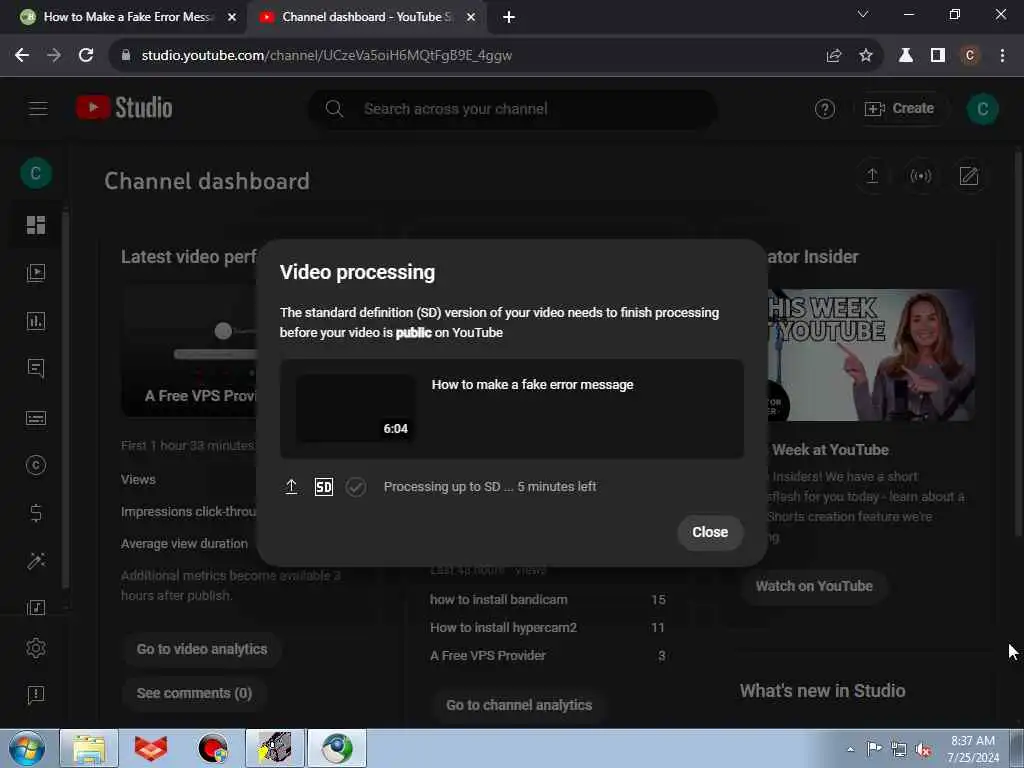Focus the 'Search across your channel' field
Viewport: 1024px width, 768px height.
point(513,109)
